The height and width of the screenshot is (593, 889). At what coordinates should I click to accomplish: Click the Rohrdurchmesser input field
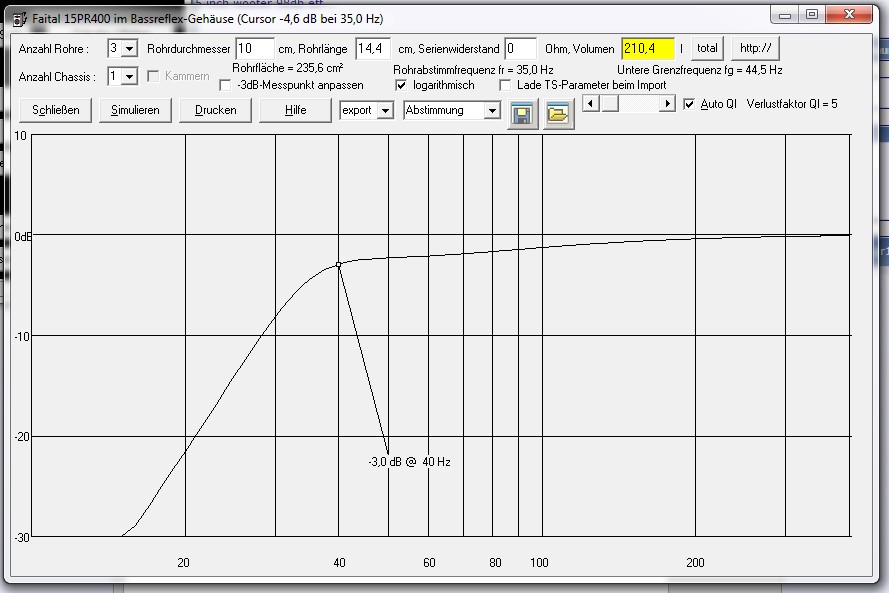click(255, 49)
